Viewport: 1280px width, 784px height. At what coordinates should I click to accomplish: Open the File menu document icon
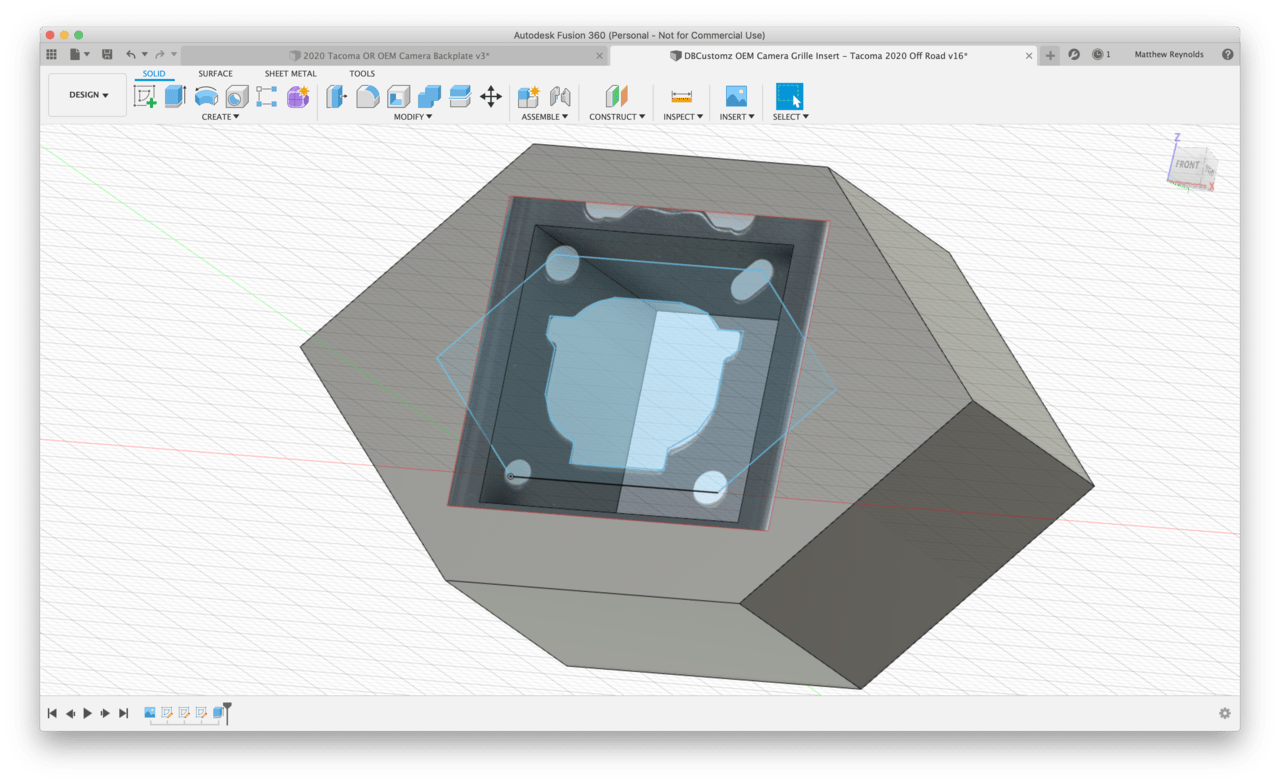[x=75, y=55]
